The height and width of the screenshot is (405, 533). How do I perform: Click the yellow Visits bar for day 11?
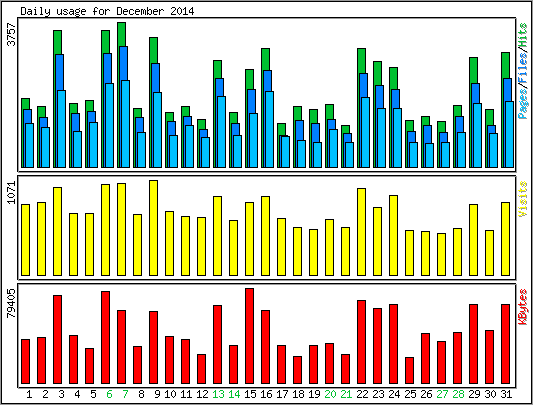pyautogui.click(x=185, y=246)
